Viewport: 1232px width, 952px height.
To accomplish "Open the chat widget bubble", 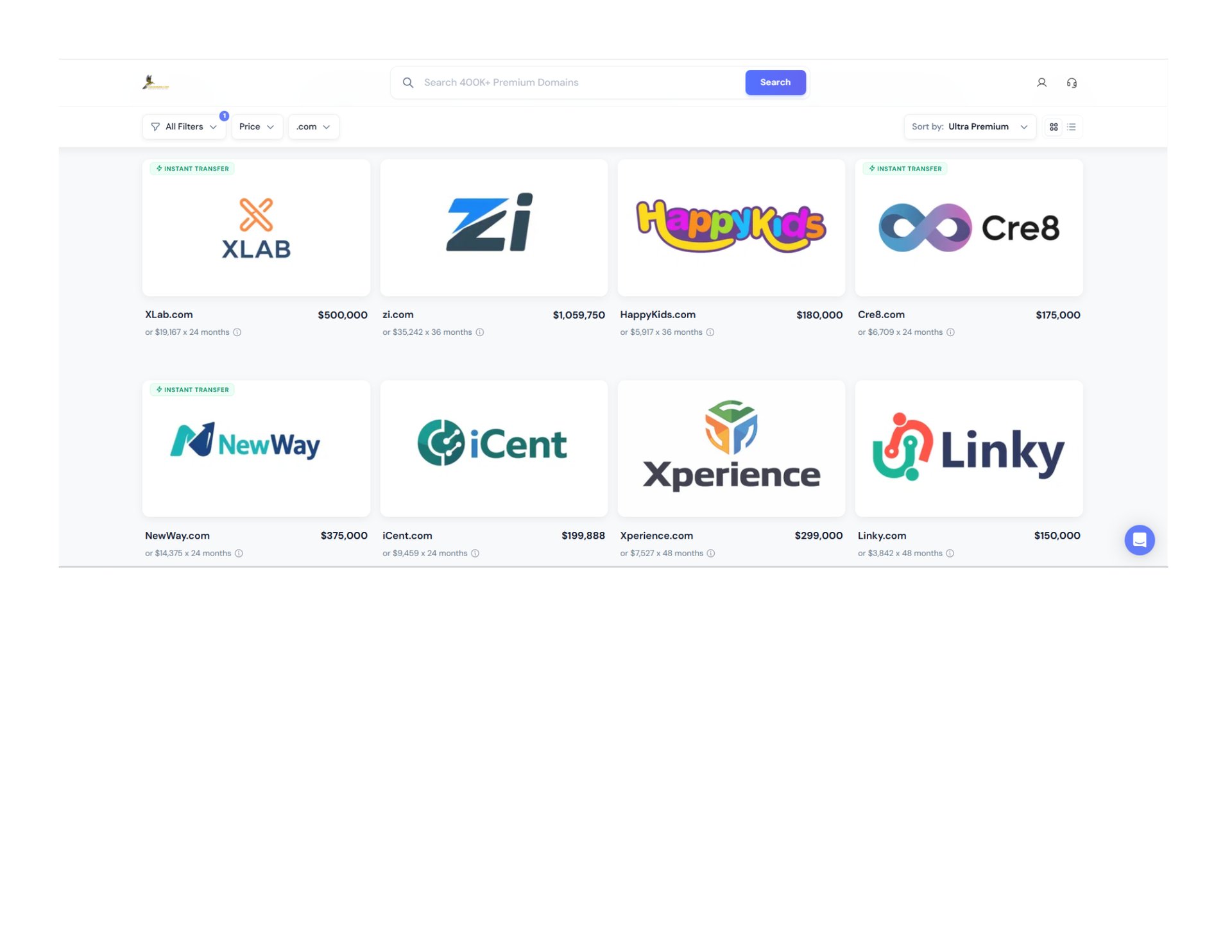I will 1139,540.
